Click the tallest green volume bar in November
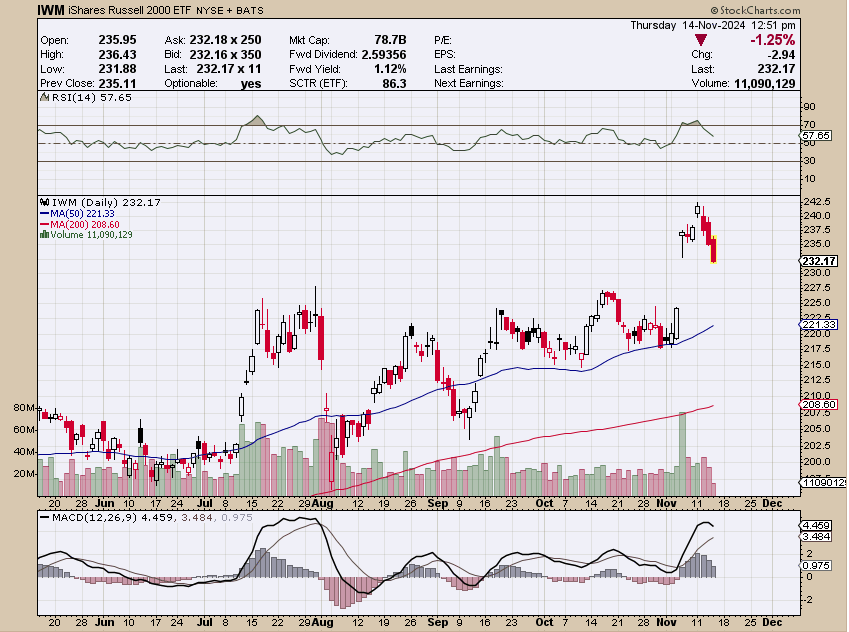849x632 pixels. coord(682,454)
